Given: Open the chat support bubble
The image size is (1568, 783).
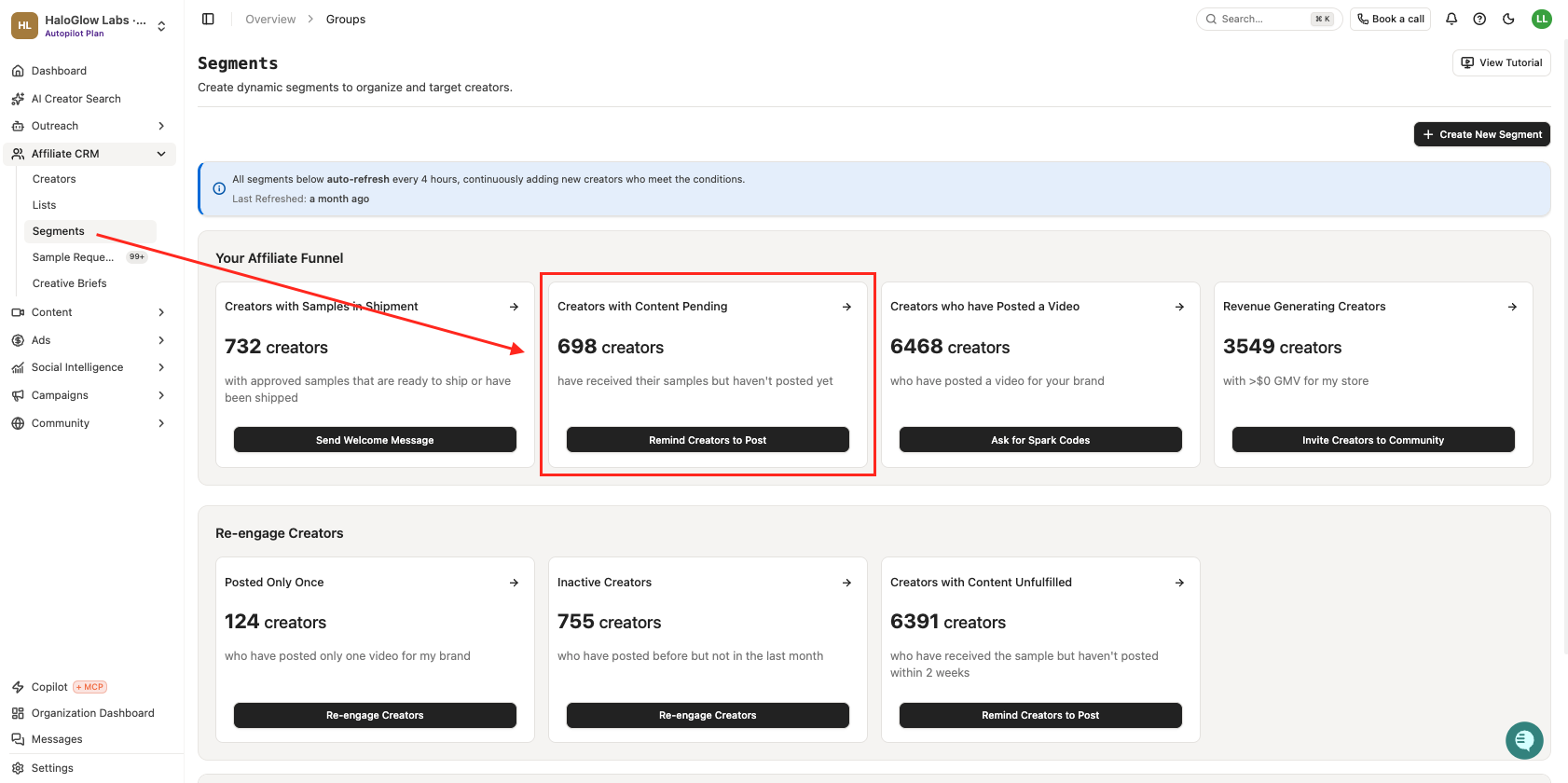Looking at the screenshot, I should coord(1524,741).
